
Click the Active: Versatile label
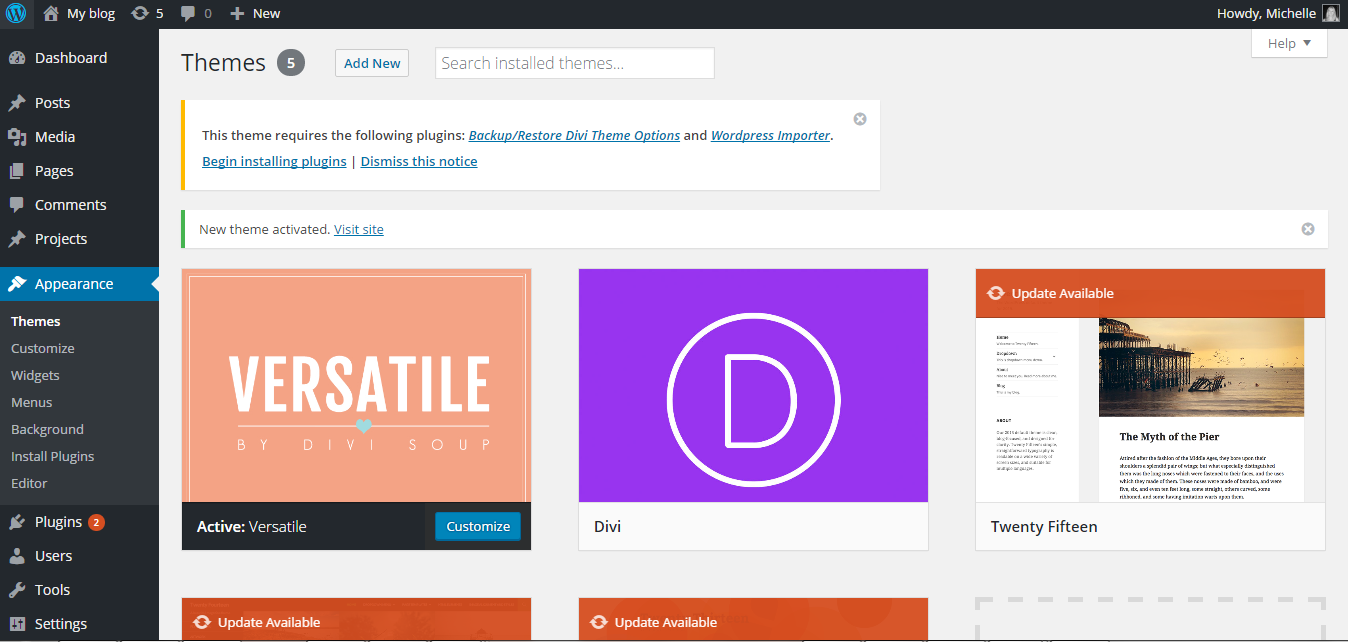point(252,526)
